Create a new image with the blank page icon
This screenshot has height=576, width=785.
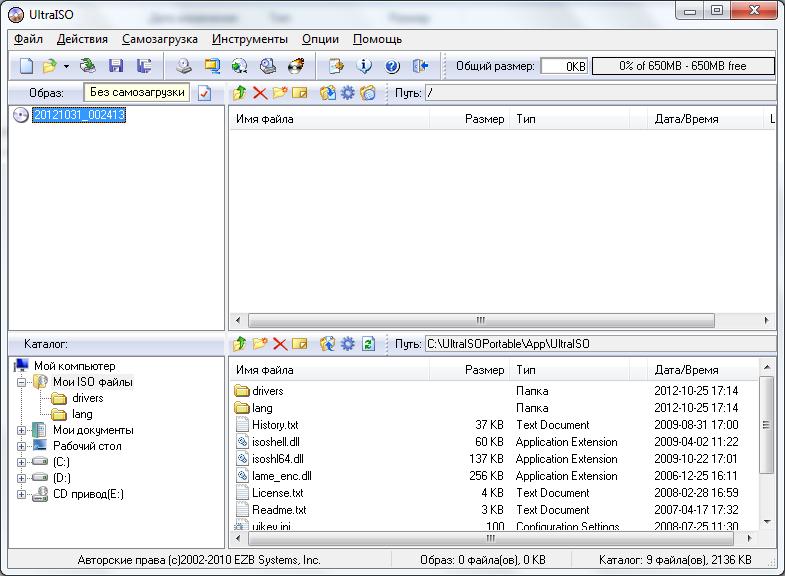(x=26, y=66)
